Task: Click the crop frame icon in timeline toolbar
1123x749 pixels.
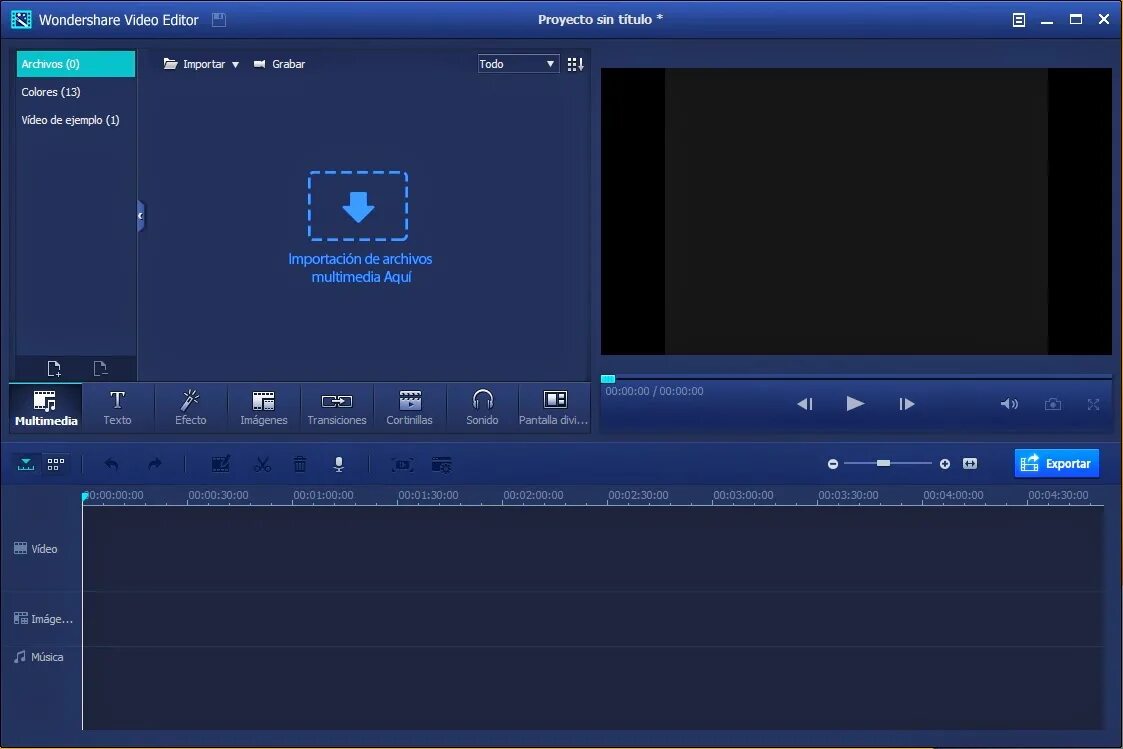Action: click(x=403, y=465)
